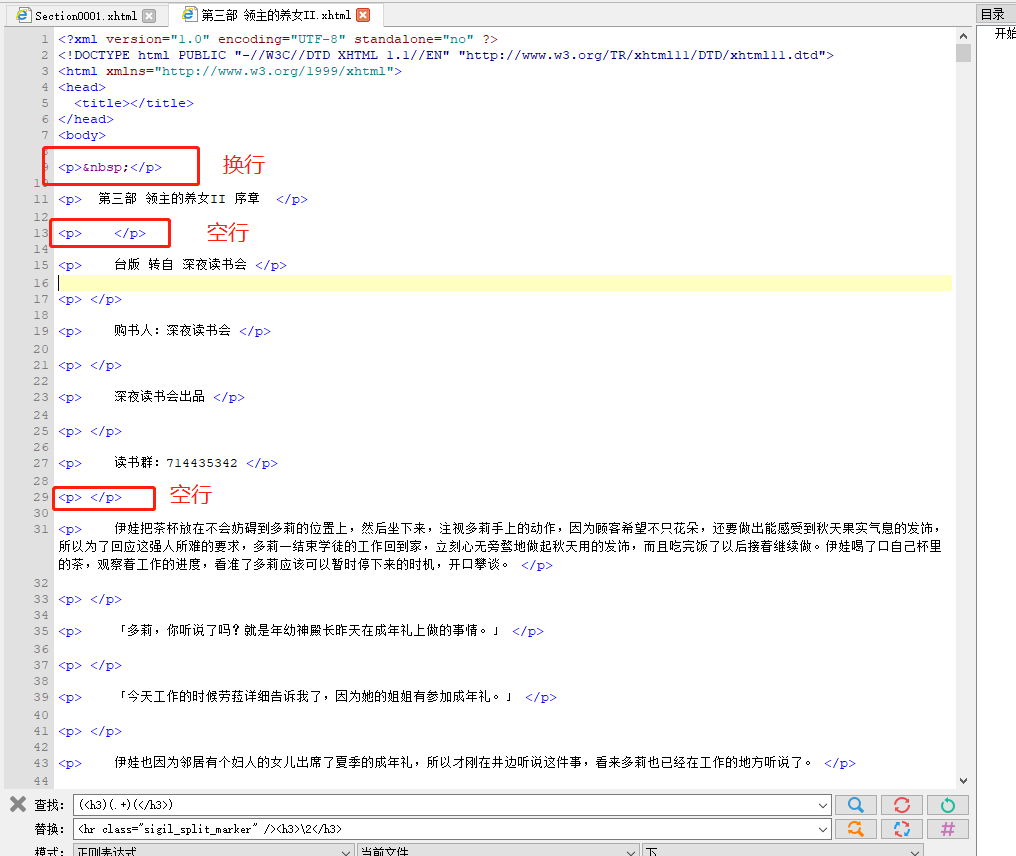Click the green Replace All circular arrow button

[x=947, y=805]
